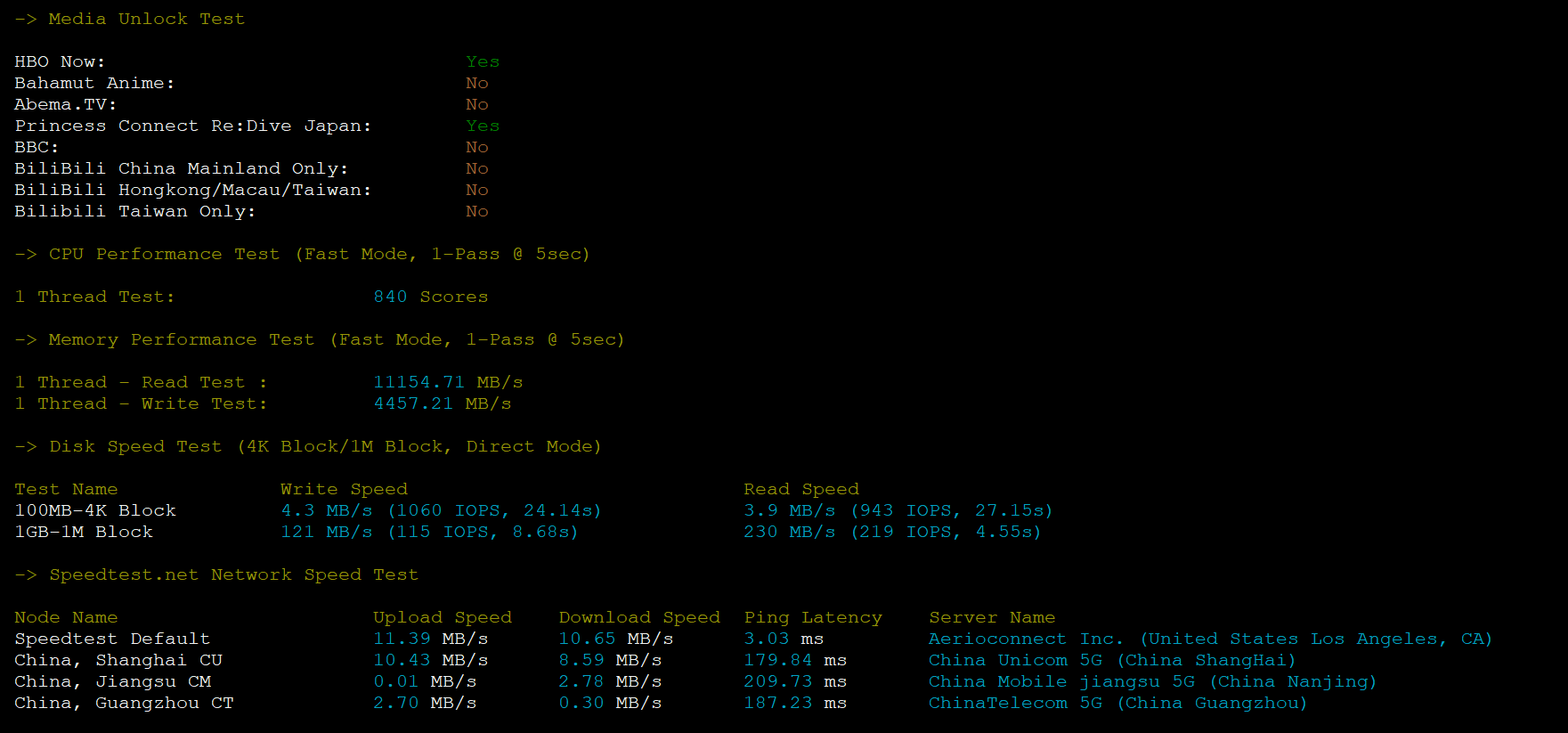Click 'Speedtest.net Network Speed Test' heading
This screenshot has height=733, width=1568.
point(233,574)
